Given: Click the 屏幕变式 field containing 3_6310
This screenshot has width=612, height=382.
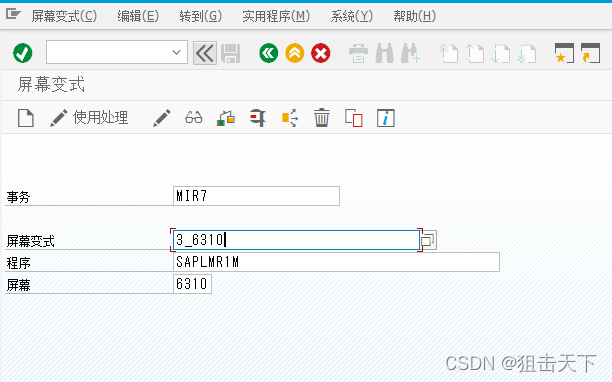Looking at the screenshot, I should (x=296, y=240).
